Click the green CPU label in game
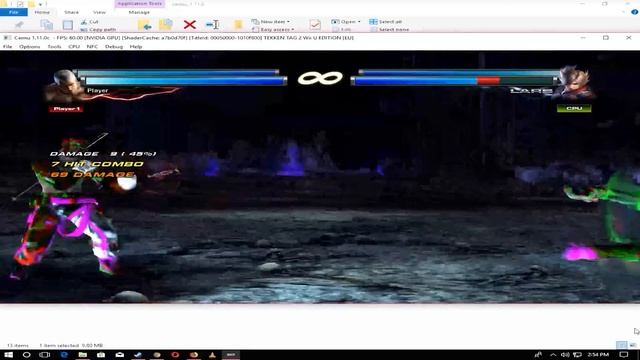 (574, 108)
